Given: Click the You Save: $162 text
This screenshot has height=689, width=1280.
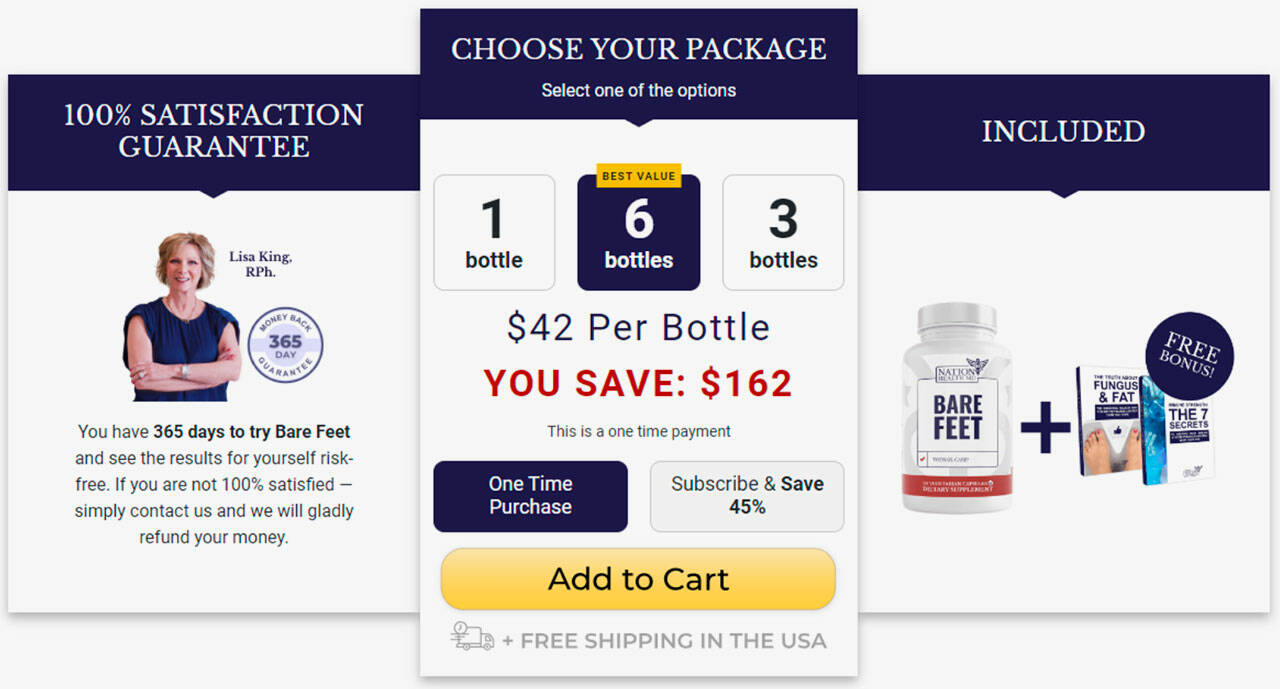Looking at the screenshot, I should (638, 384).
